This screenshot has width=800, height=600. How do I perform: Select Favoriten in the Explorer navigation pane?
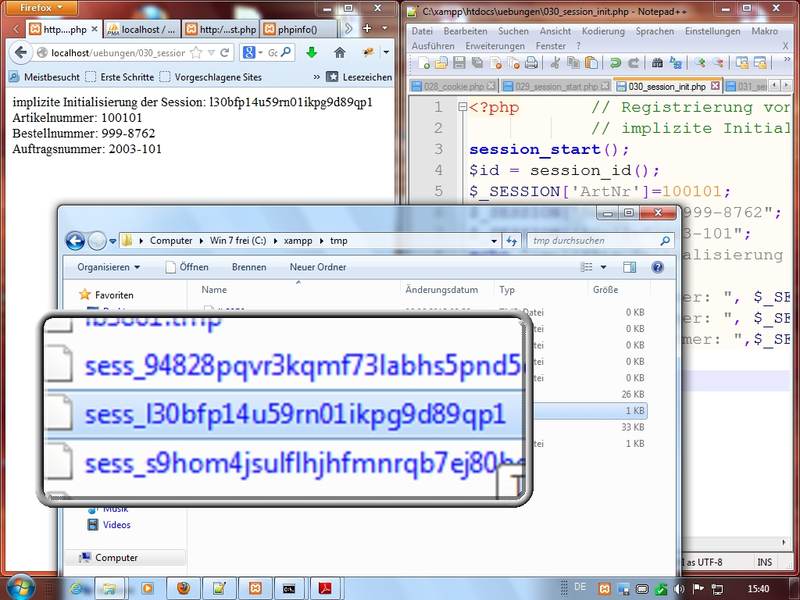pos(106,295)
